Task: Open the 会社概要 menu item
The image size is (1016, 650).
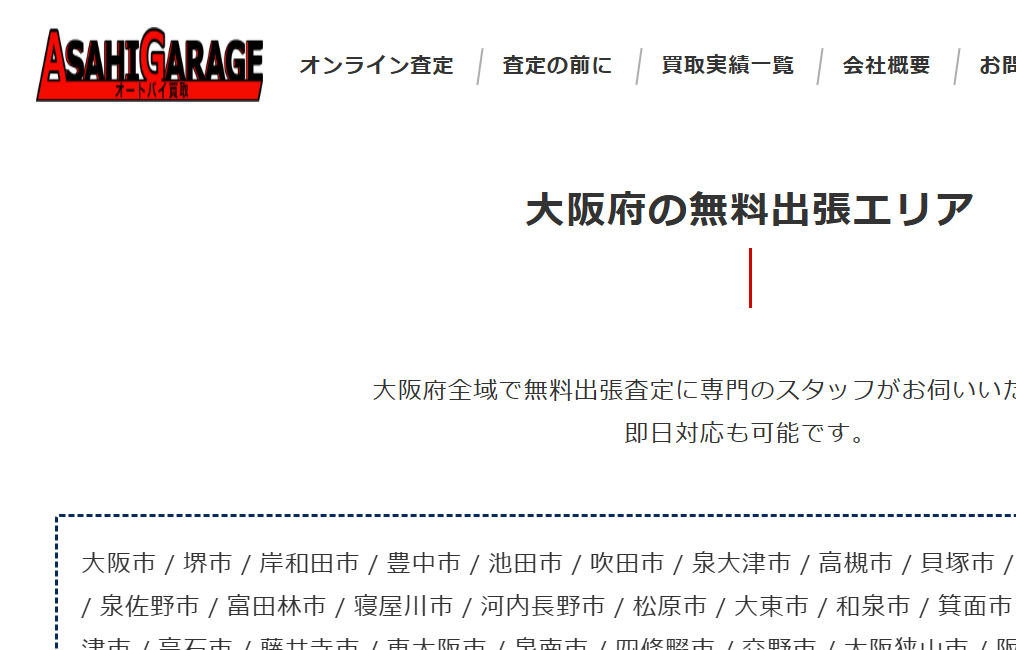Action: [x=886, y=65]
